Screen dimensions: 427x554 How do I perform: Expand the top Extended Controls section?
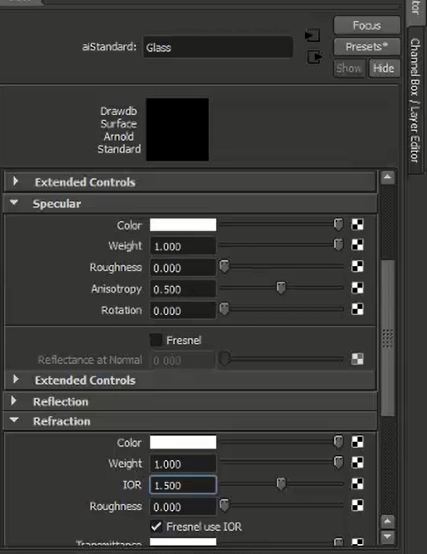[x=16, y=182]
